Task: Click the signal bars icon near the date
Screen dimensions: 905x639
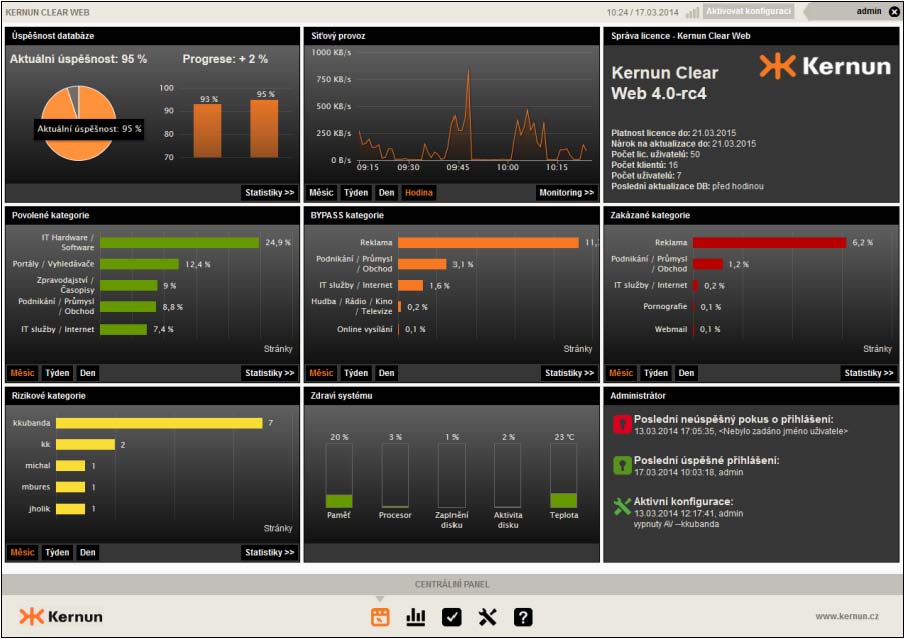Action: click(693, 12)
